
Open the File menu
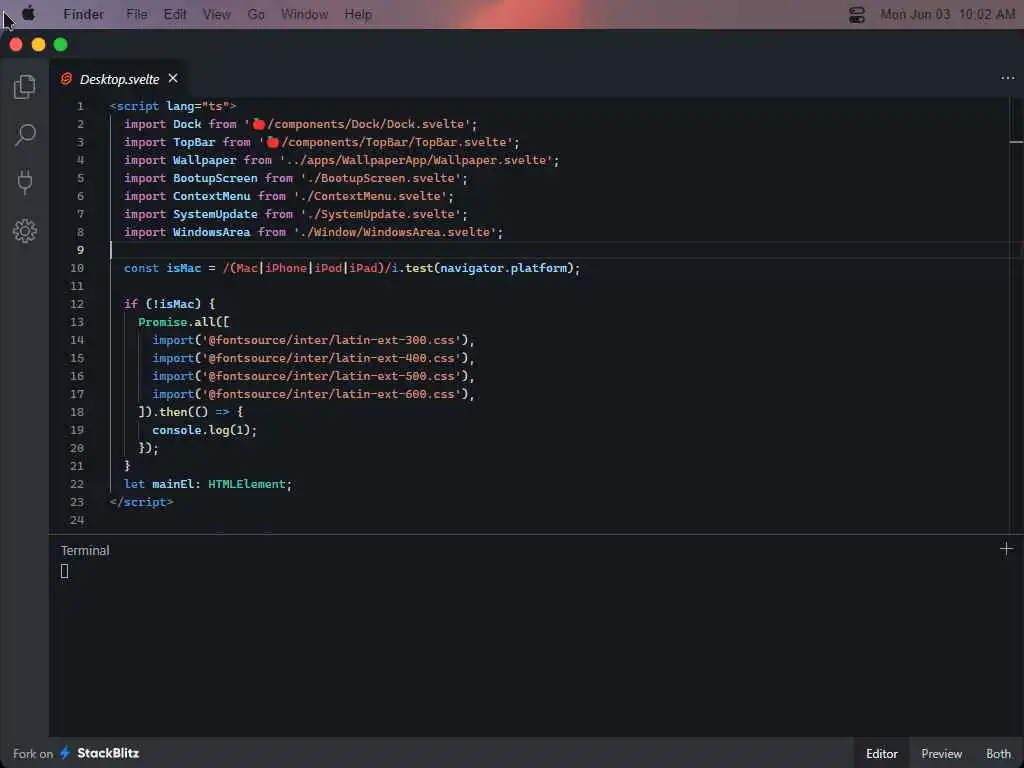pos(136,14)
